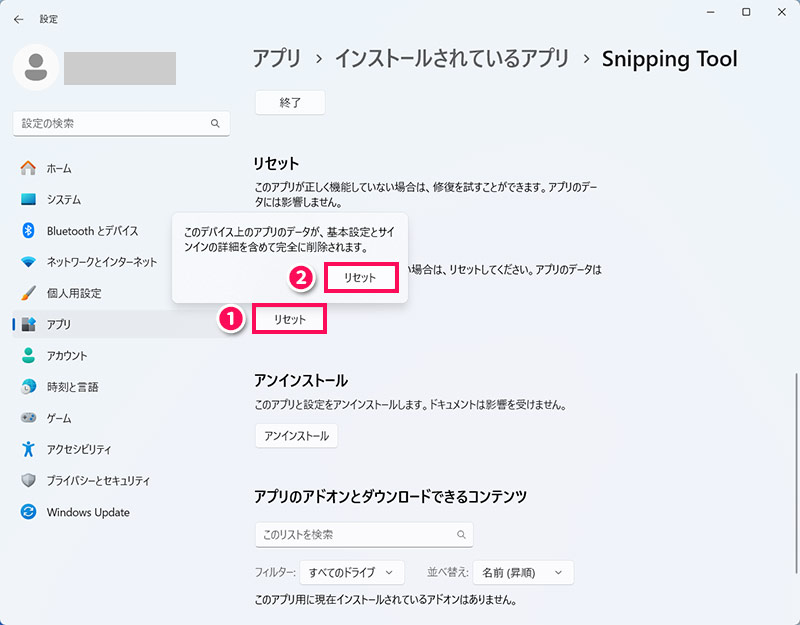
Task: Click the アンインストール button
Action: pos(296,436)
